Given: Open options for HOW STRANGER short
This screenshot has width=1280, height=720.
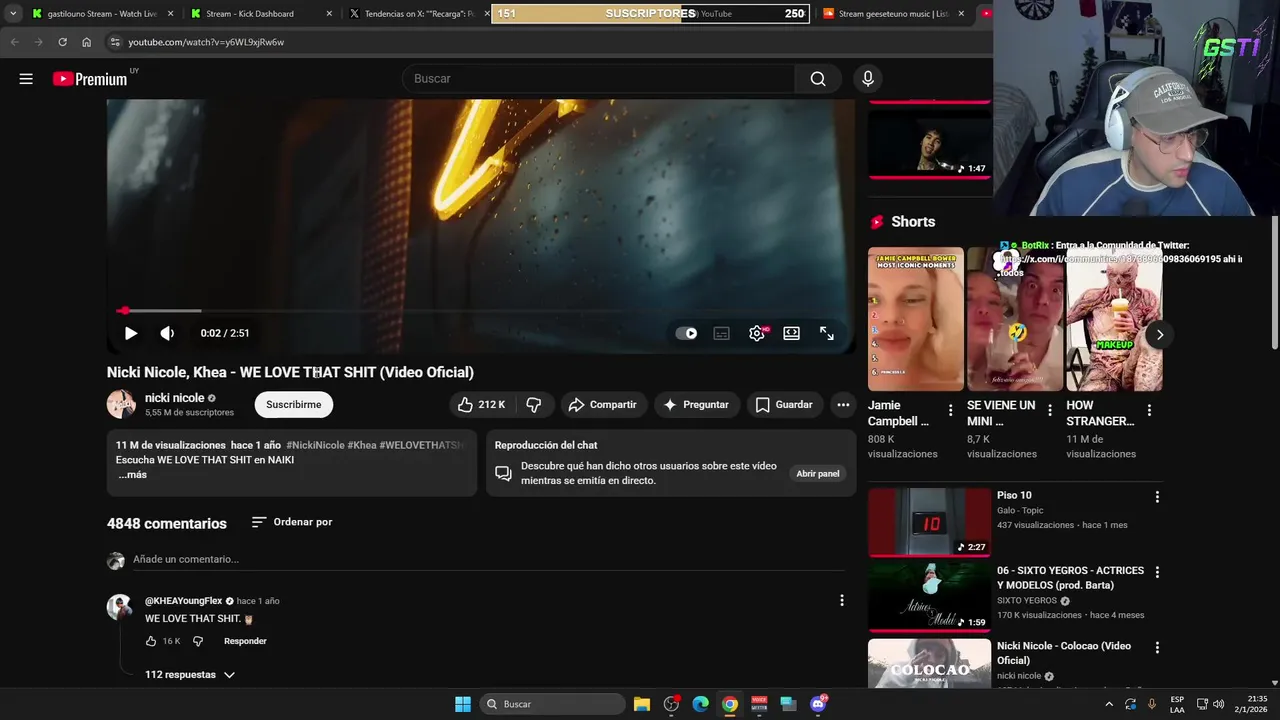Looking at the screenshot, I should [x=1149, y=410].
